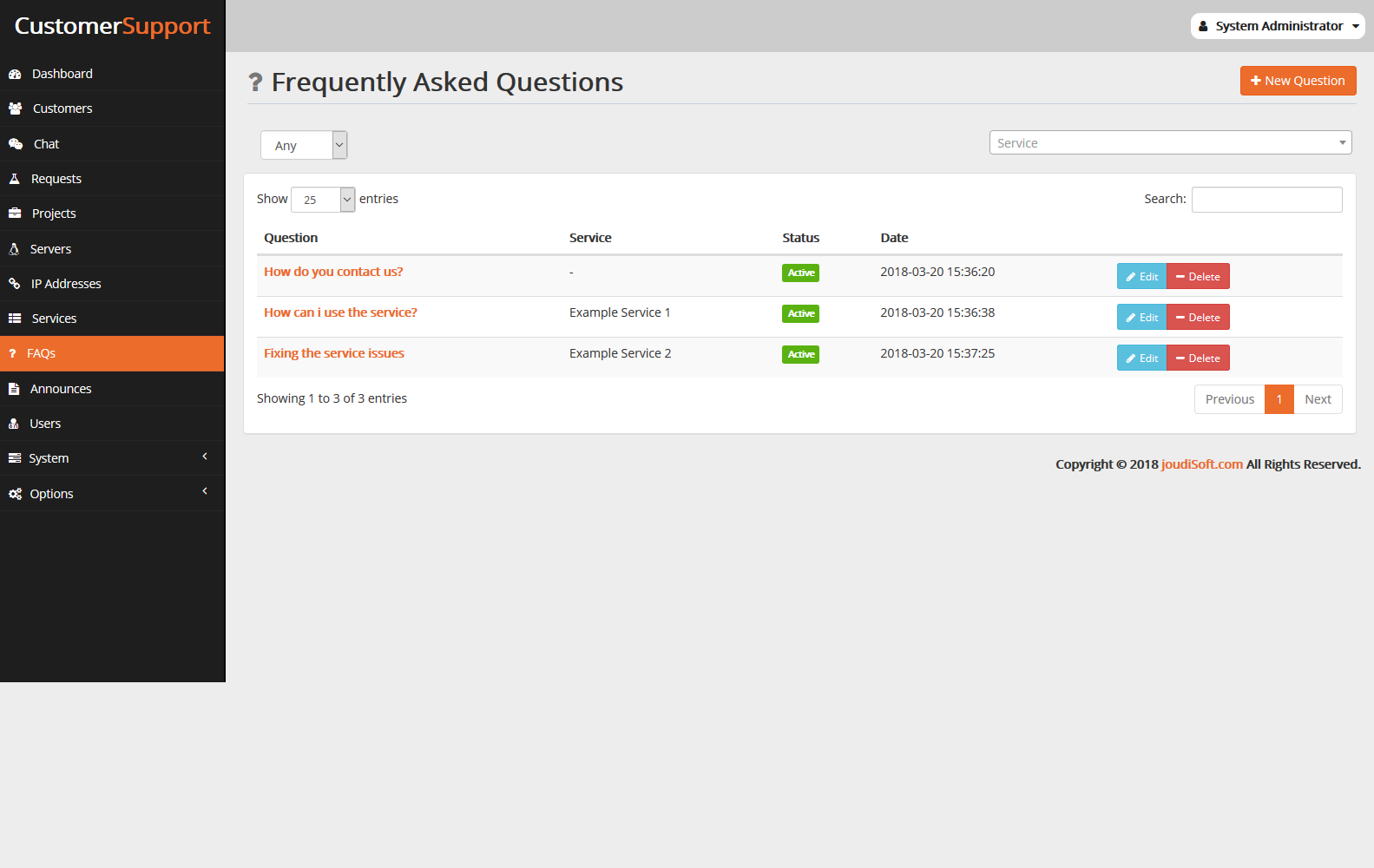
Task: Click the Customers group icon
Action: click(15, 108)
